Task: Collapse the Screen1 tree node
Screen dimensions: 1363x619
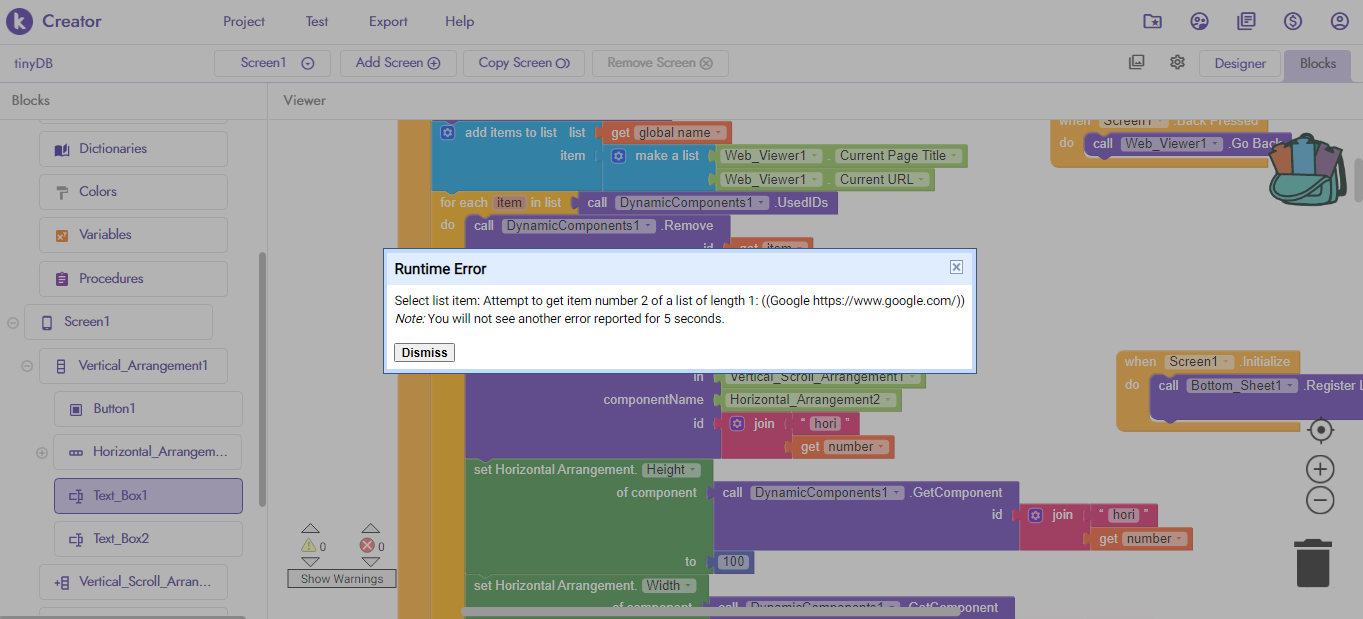Action: [x=13, y=322]
